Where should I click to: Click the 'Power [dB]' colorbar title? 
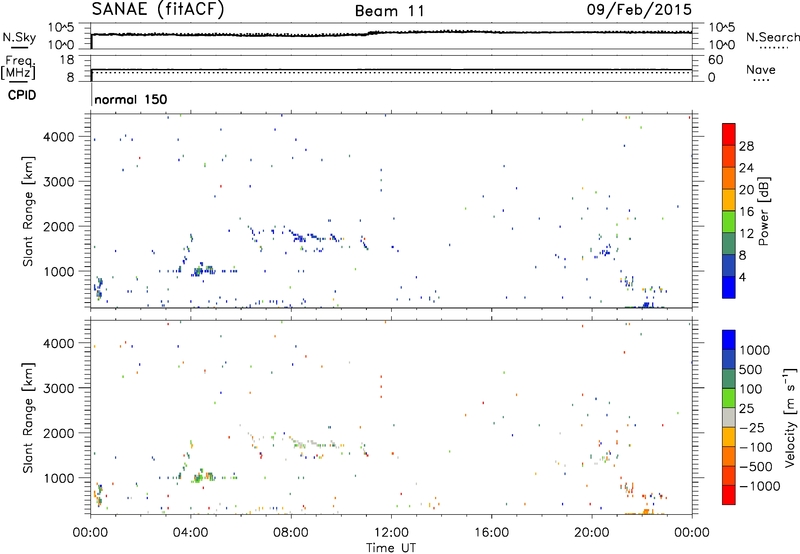click(x=764, y=211)
